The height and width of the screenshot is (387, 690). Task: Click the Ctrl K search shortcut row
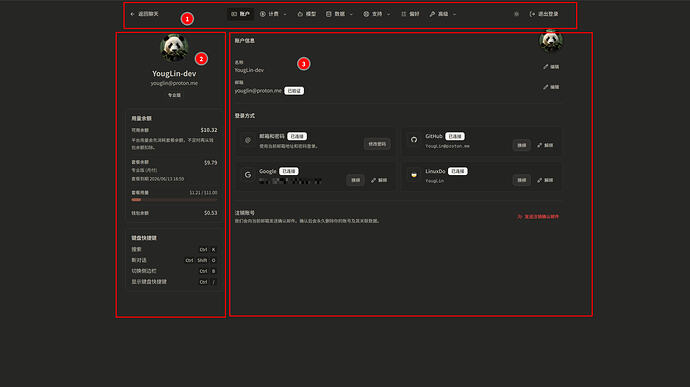[x=174, y=250]
